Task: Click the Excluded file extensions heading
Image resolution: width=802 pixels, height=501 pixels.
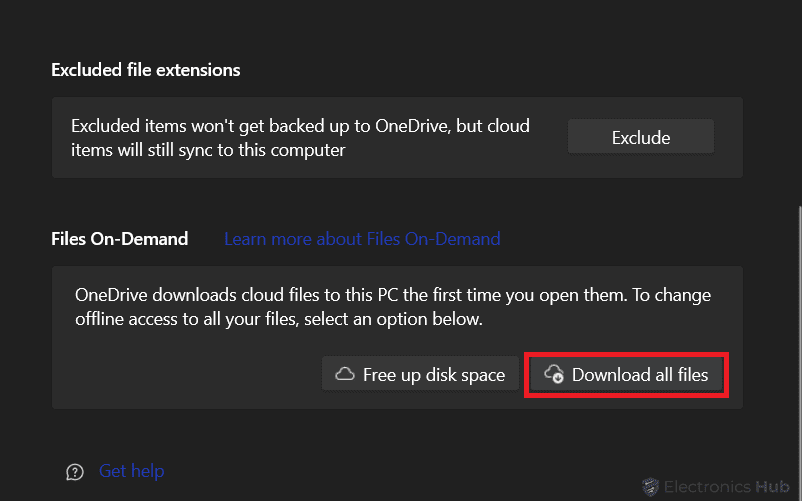Action: click(x=146, y=70)
